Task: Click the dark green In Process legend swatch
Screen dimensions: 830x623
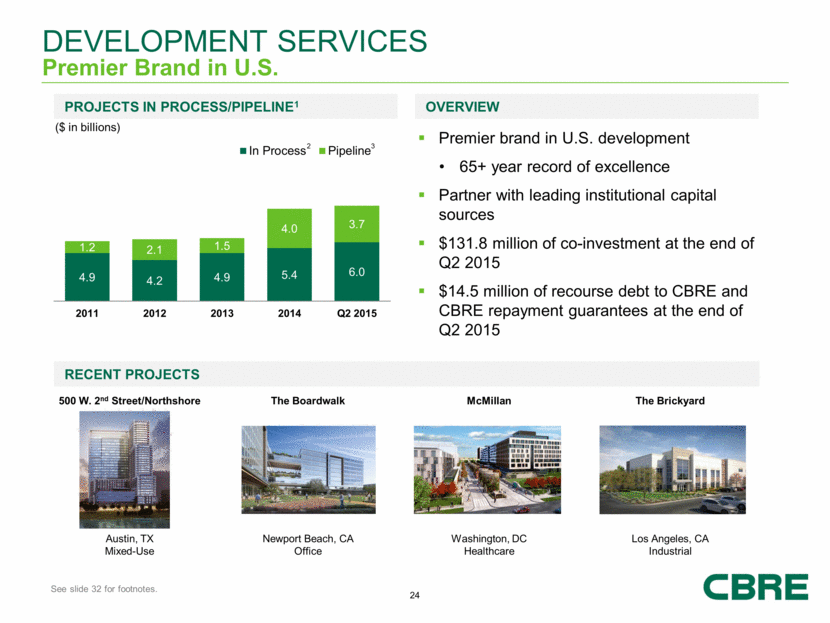Action: 242,152
